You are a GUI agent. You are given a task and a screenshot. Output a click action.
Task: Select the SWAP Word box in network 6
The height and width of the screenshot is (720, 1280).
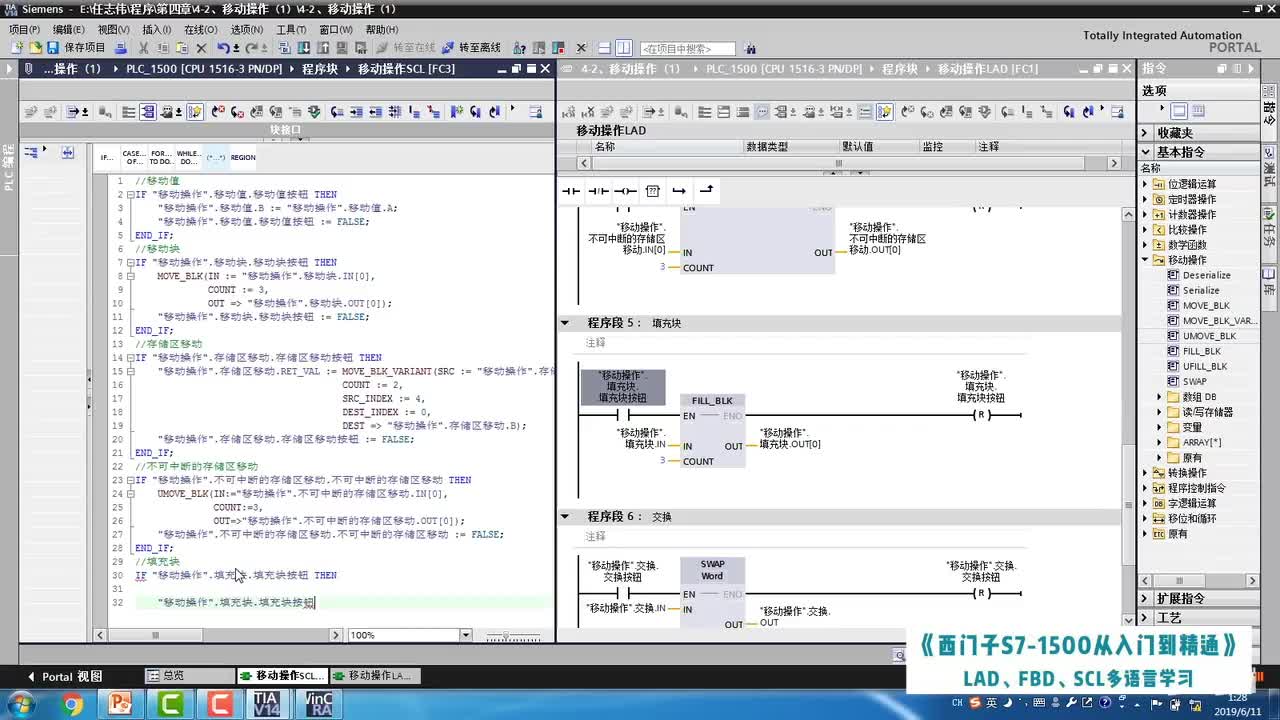pyautogui.click(x=712, y=592)
